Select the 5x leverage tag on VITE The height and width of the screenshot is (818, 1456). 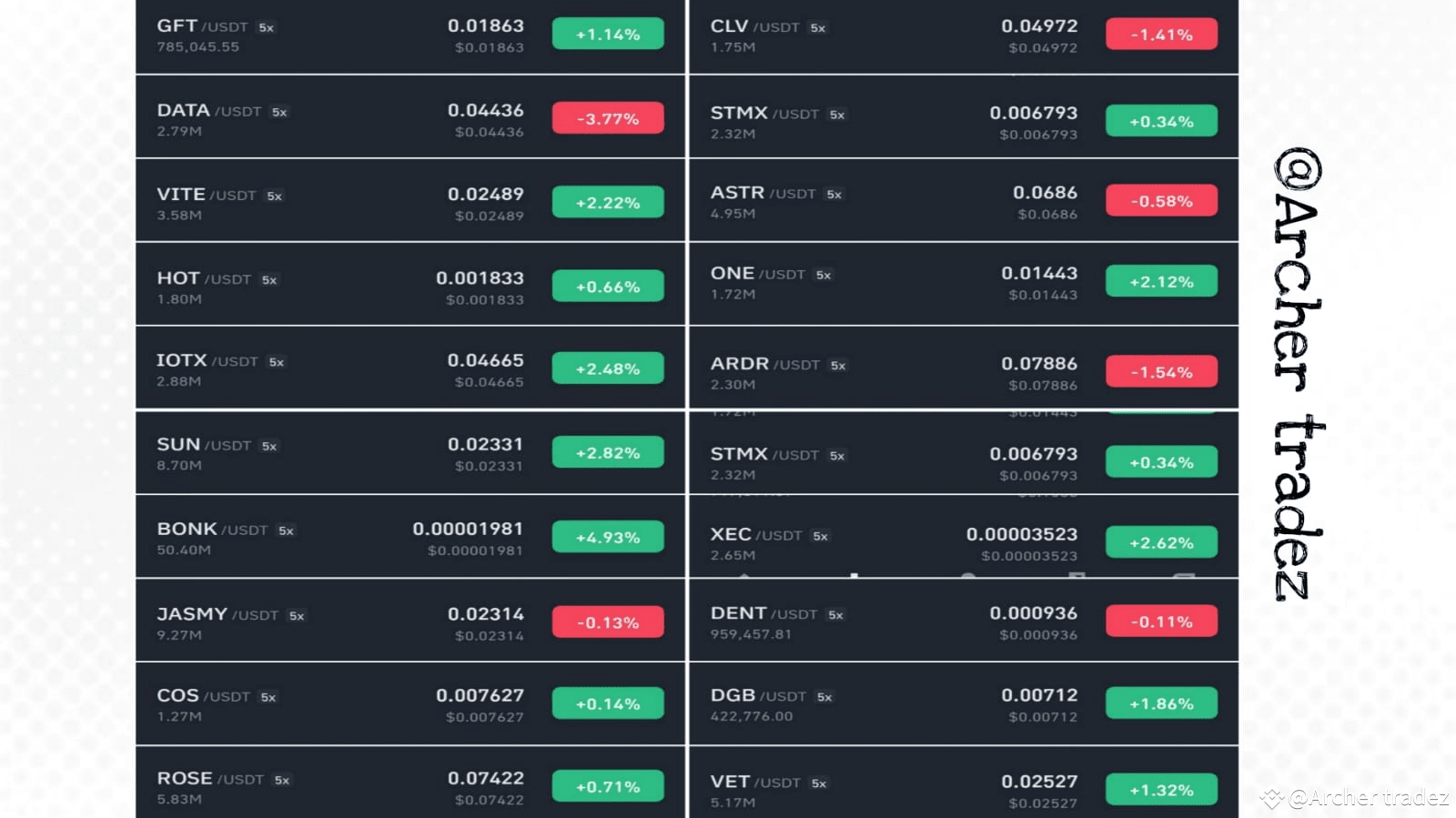pos(275,196)
